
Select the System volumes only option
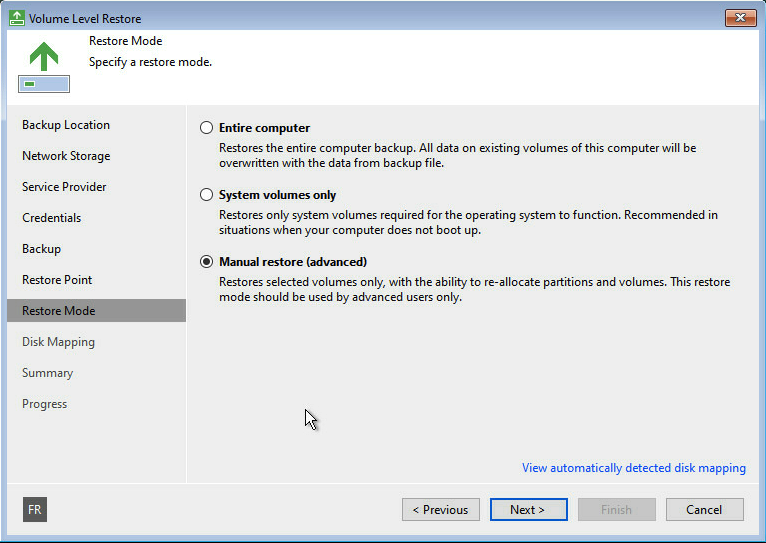click(x=207, y=195)
